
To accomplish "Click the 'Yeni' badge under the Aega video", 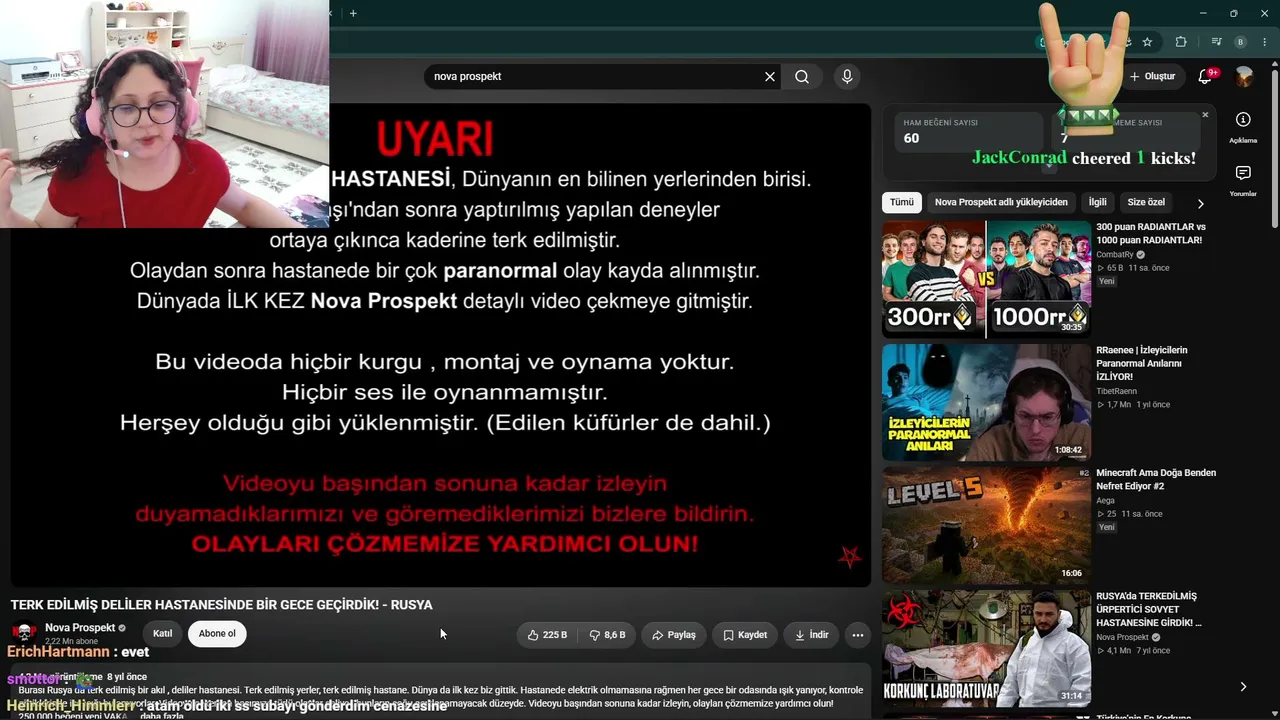I will pyautogui.click(x=1107, y=527).
